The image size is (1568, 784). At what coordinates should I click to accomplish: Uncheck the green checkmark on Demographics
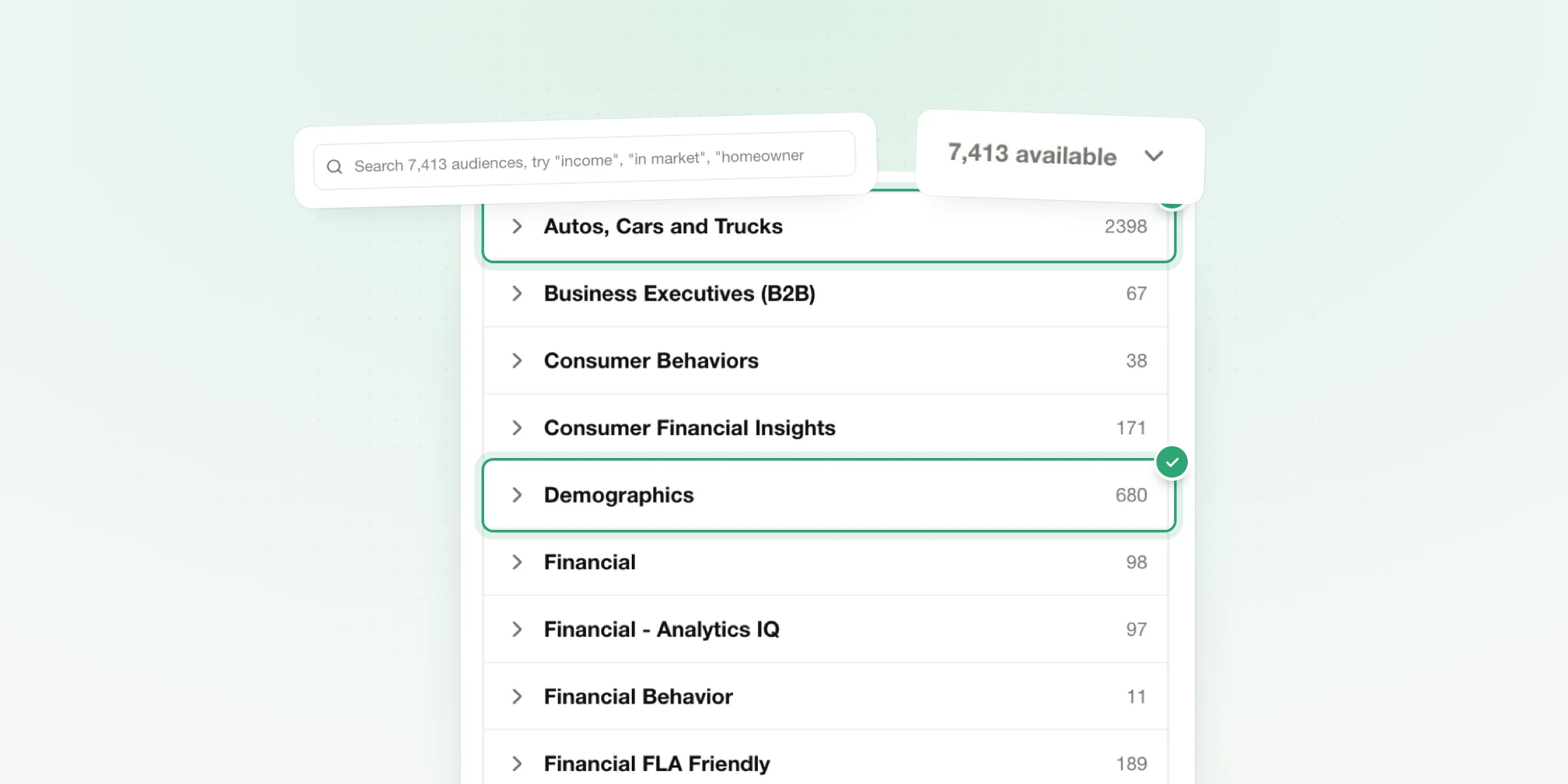pos(1172,463)
